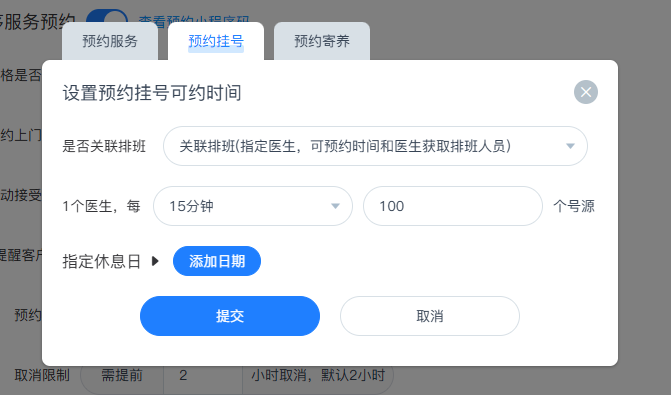Switch to the 预约服务 tab

pyautogui.click(x=110, y=42)
